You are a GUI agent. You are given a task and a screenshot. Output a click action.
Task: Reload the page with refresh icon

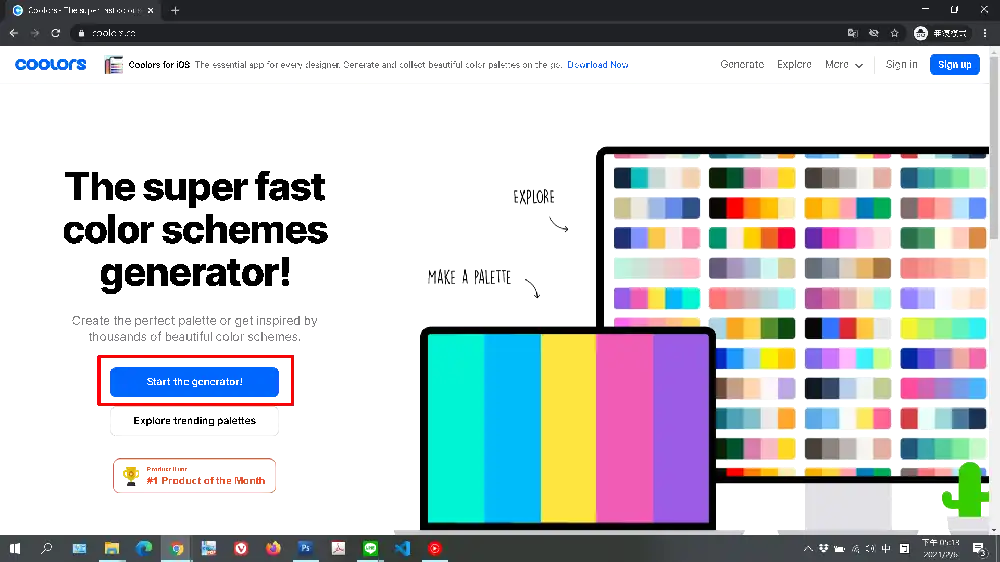(x=55, y=33)
